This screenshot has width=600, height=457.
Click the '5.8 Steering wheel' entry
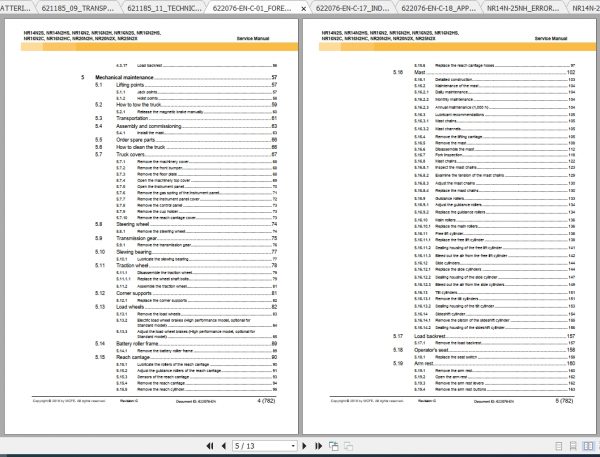186,224
